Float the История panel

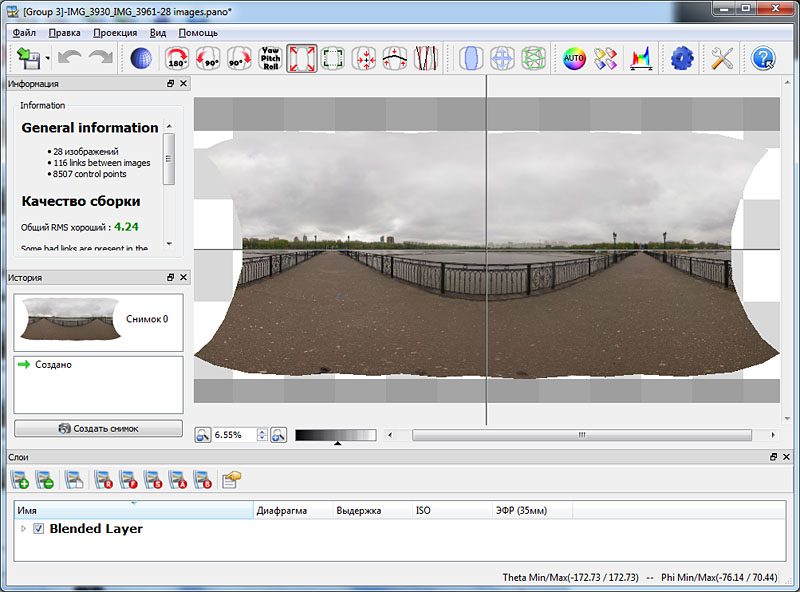170,277
